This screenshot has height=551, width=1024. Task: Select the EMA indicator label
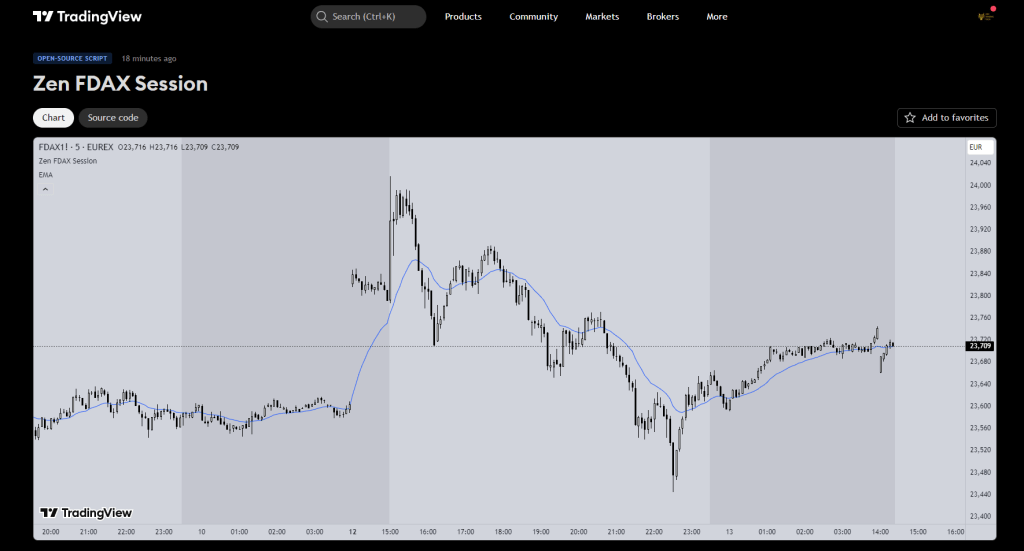[x=46, y=175]
